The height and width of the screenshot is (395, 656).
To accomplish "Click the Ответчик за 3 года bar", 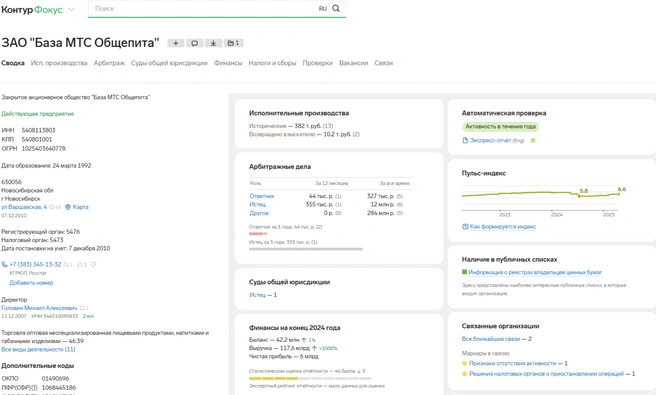I will tap(258, 233).
